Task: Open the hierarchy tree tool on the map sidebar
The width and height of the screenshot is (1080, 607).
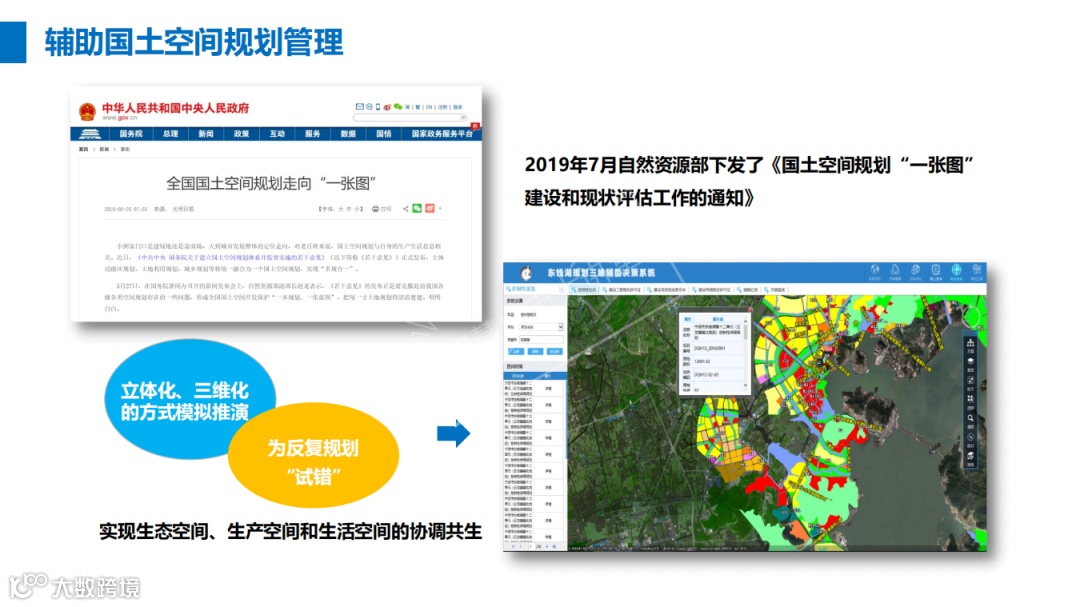Action: pos(970,342)
